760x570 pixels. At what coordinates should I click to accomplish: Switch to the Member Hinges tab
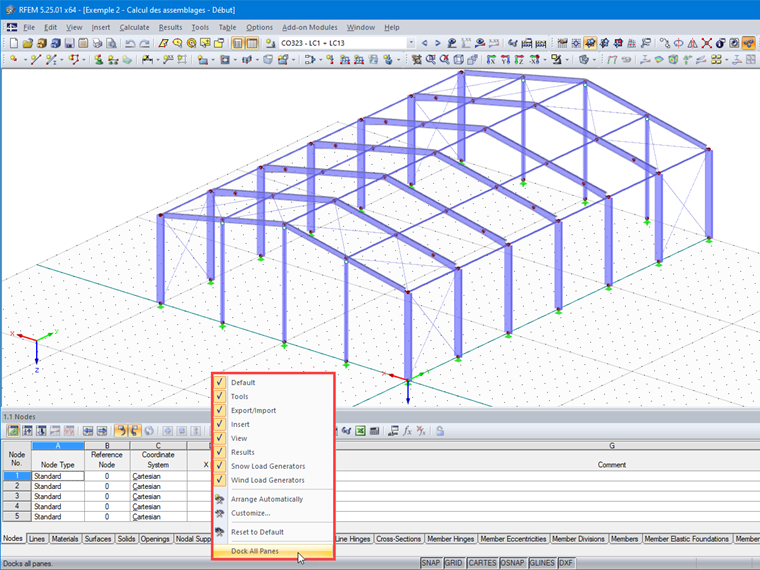[x=450, y=539]
